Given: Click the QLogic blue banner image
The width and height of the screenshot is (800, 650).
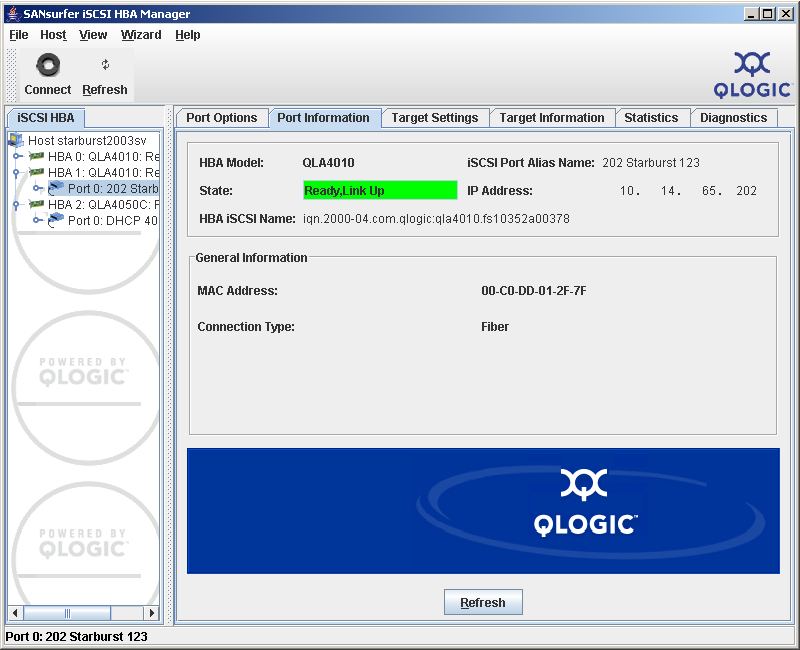Looking at the screenshot, I should pos(483,511).
